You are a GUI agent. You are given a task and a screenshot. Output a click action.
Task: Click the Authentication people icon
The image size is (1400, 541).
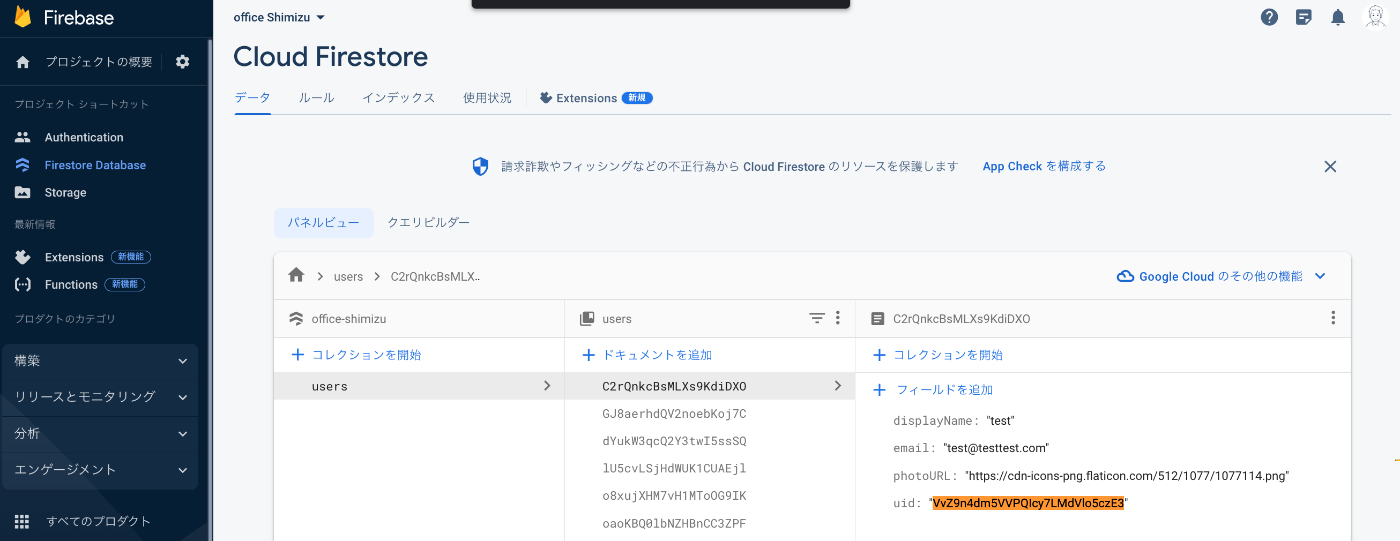tap(23, 137)
